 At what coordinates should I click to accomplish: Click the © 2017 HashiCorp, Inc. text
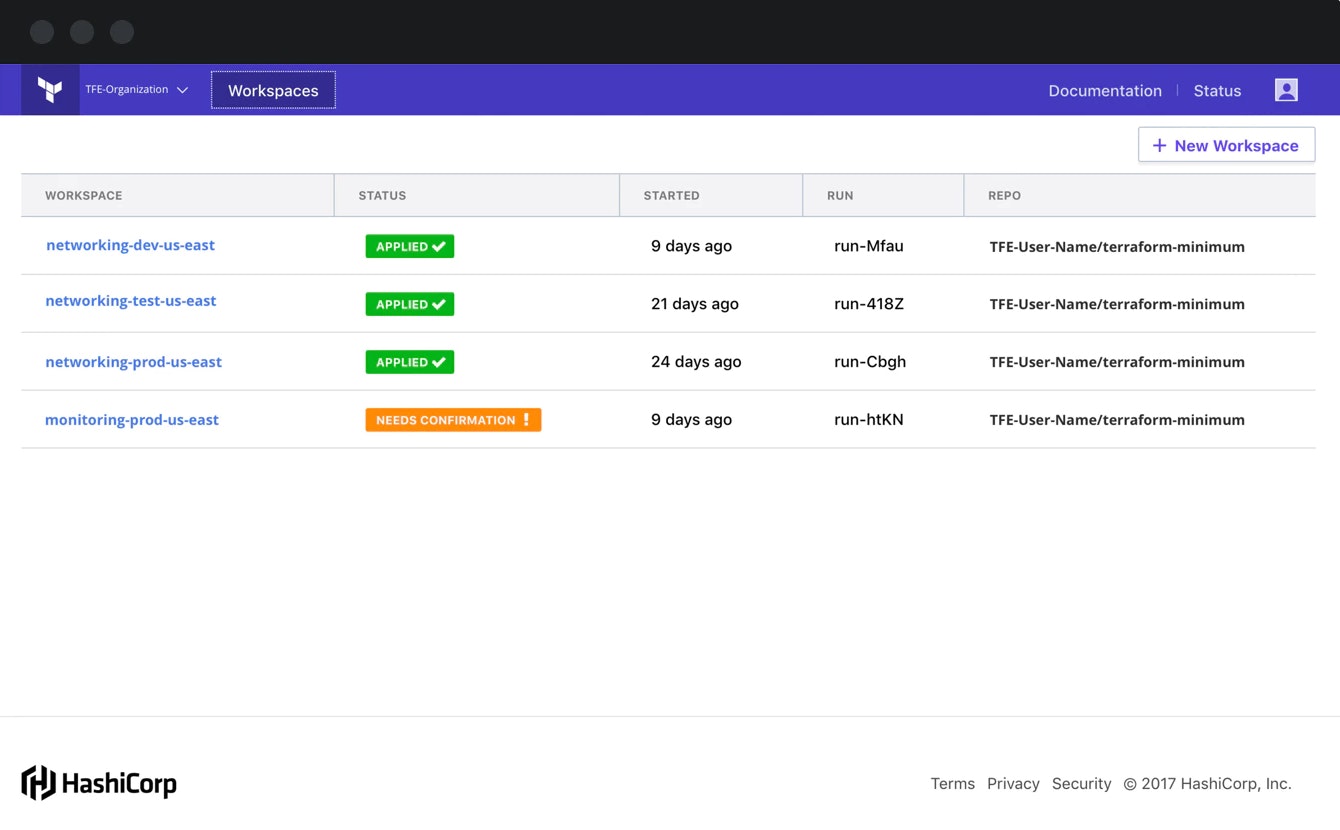(x=1207, y=784)
